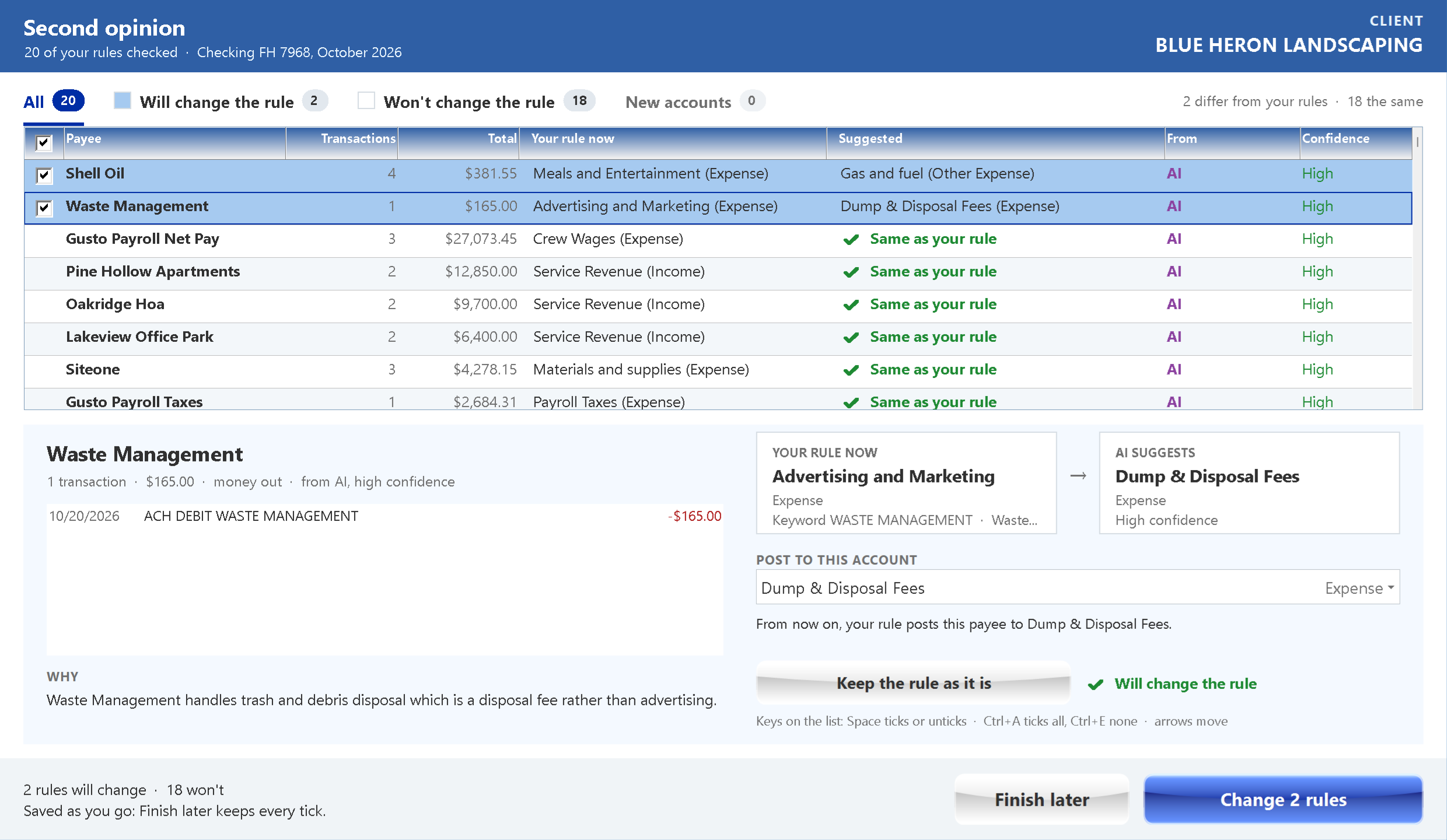Select the Gusto Payroll Taxes row
This screenshot has height=840, width=1447.
pos(718,400)
